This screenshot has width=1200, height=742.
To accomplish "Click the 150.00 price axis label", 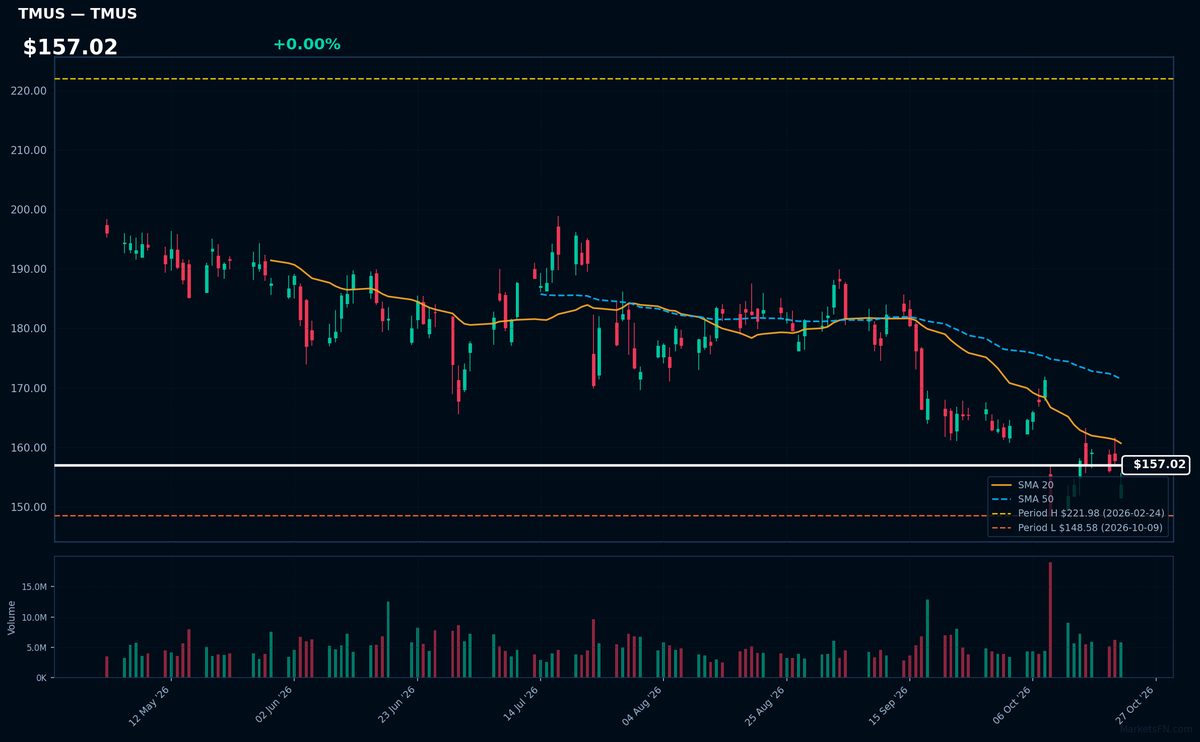I will click(x=29, y=508).
